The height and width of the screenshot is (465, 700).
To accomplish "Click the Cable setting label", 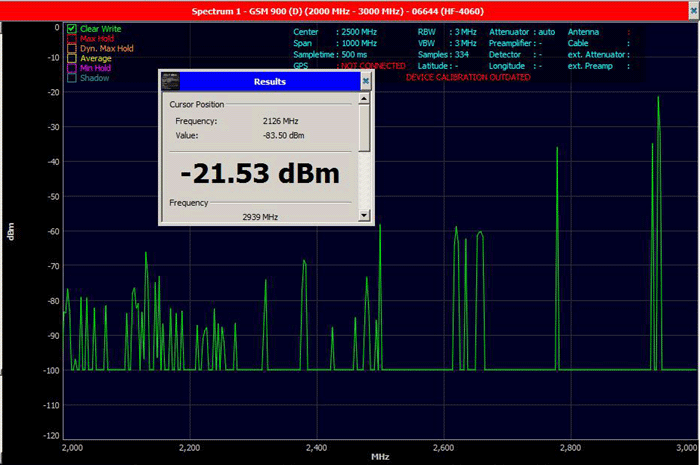I will (x=578, y=43).
